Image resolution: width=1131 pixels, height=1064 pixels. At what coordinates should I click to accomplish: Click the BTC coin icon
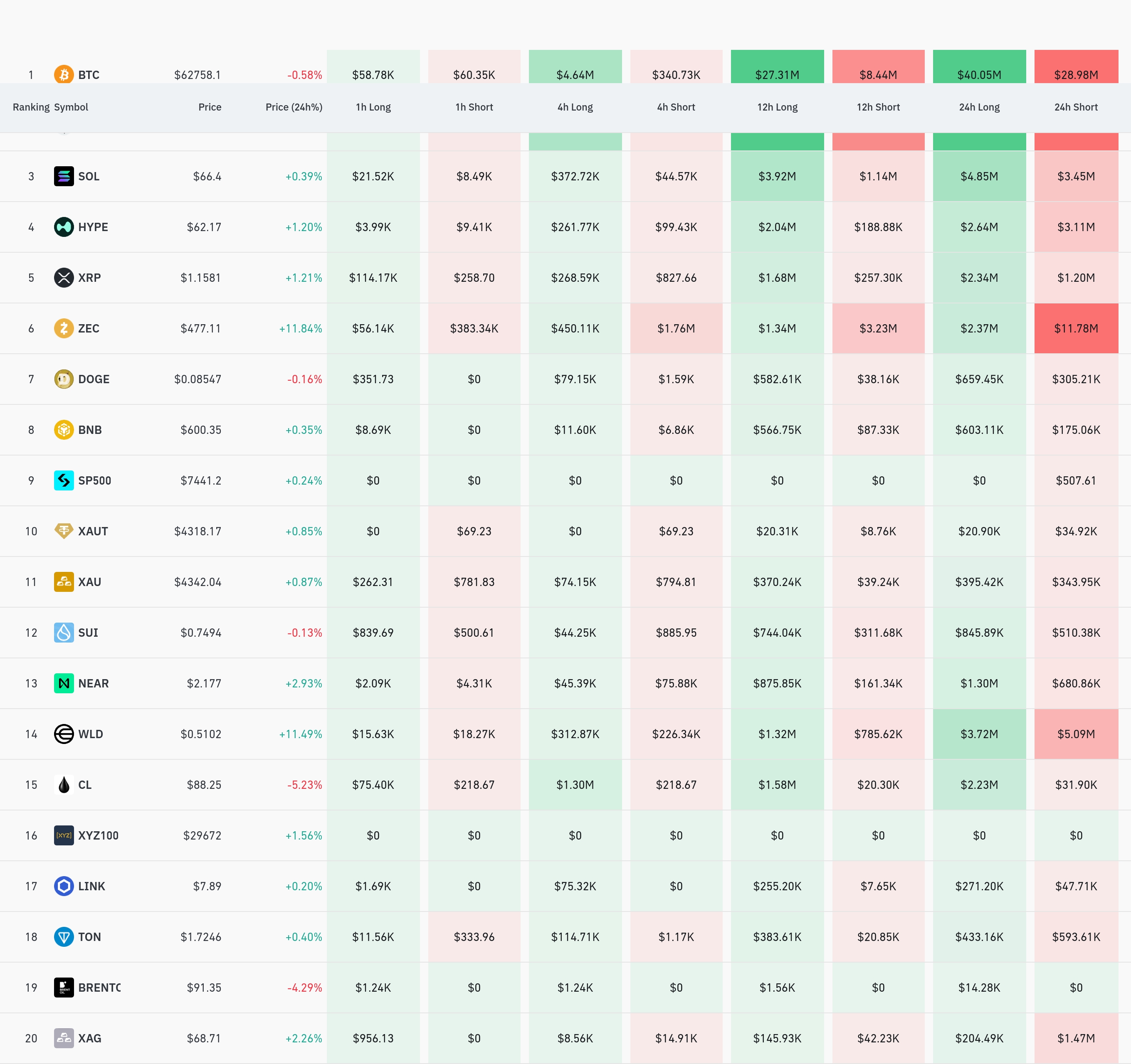(64, 74)
